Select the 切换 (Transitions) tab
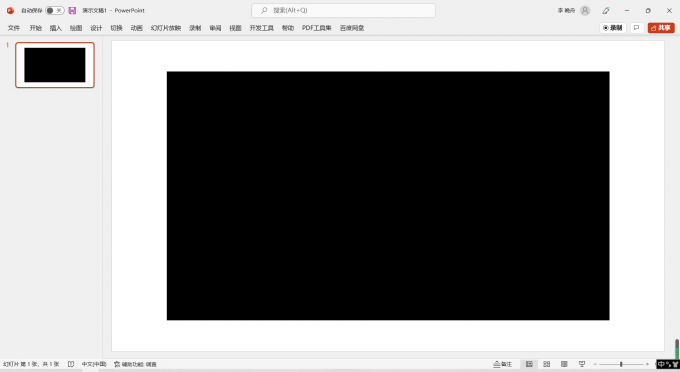The width and height of the screenshot is (680, 372). [x=116, y=28]
